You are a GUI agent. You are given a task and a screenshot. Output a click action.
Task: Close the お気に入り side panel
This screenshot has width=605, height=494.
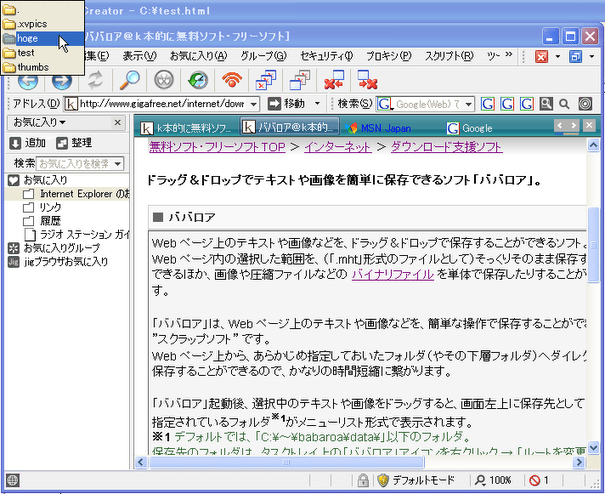tap(118, 123)
